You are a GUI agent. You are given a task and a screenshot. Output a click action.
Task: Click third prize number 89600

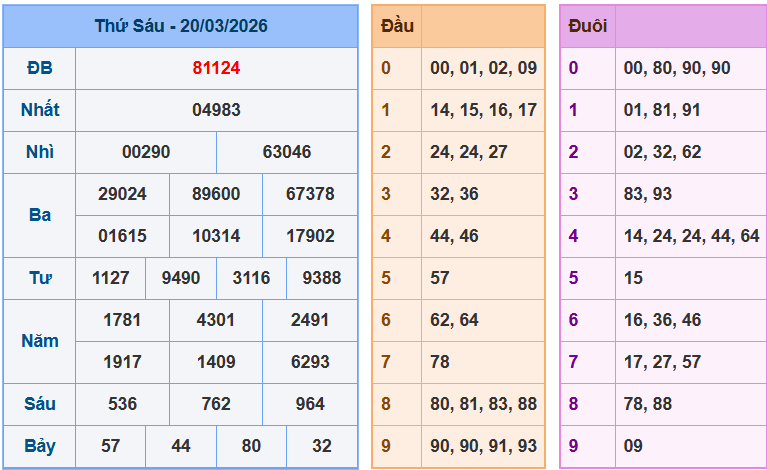(216, 194)
